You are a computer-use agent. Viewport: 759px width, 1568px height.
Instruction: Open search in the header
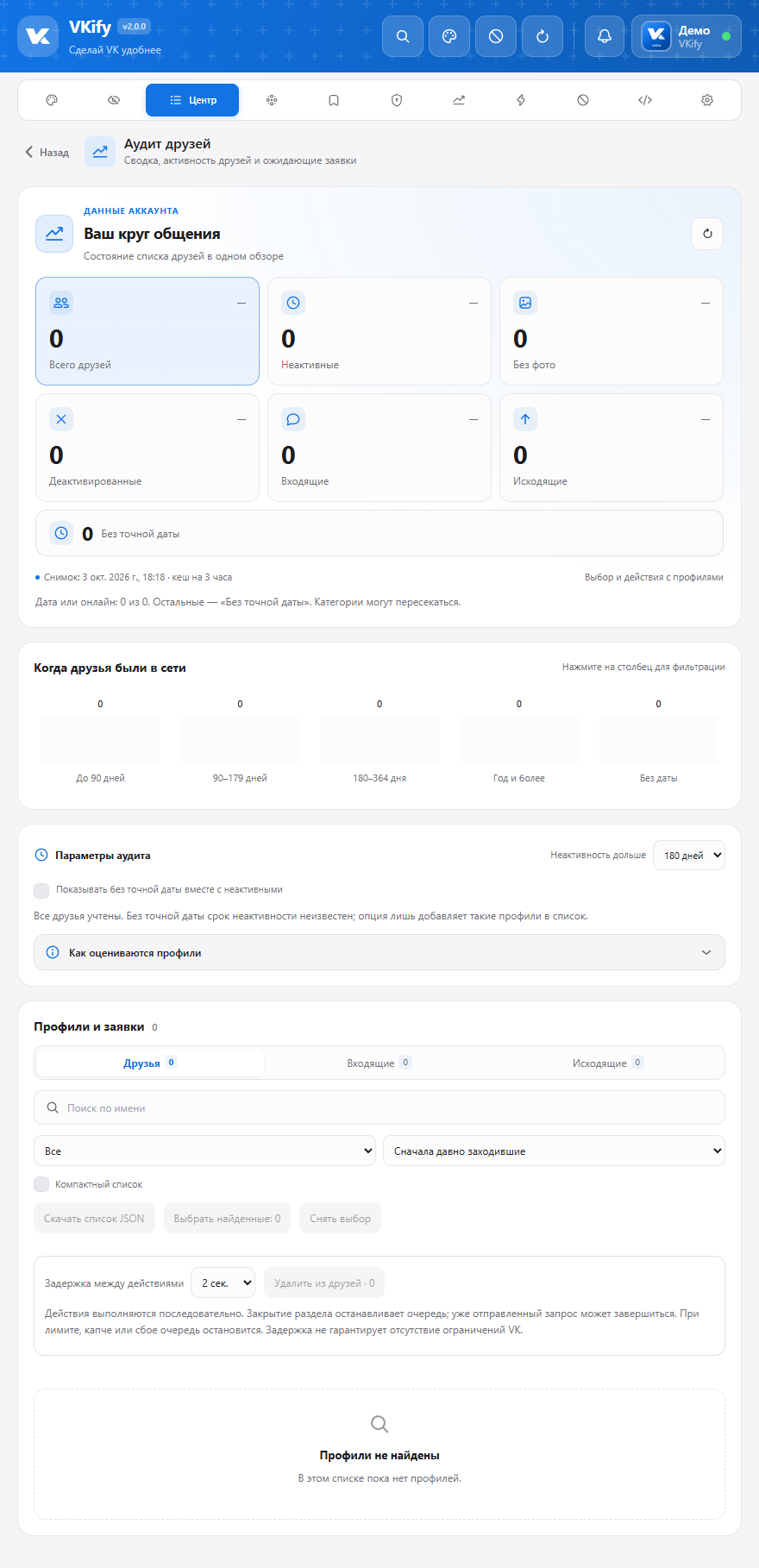click(403, 36)
